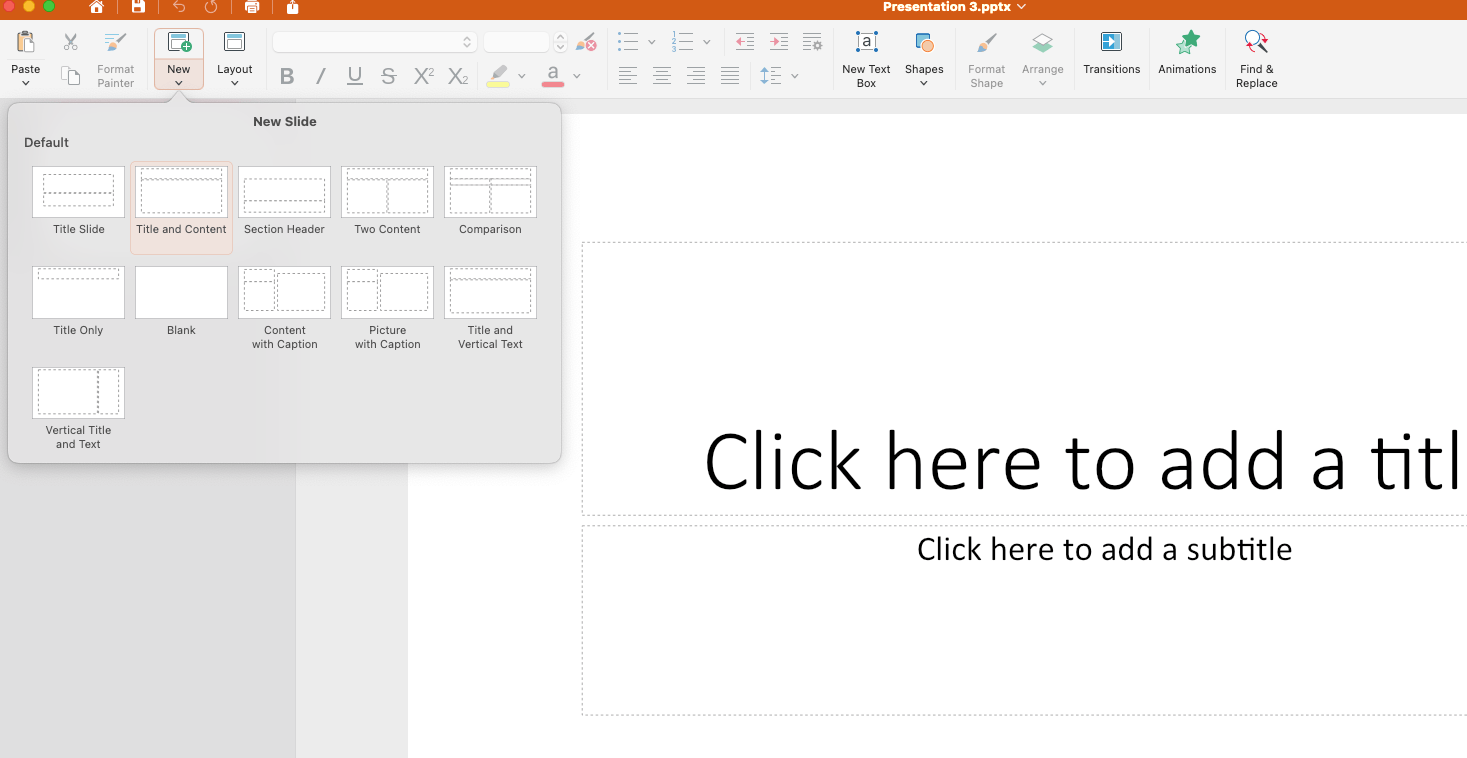1467x758 pixels.
Task: Insert a New Text Box
Action: coord(866,43)
